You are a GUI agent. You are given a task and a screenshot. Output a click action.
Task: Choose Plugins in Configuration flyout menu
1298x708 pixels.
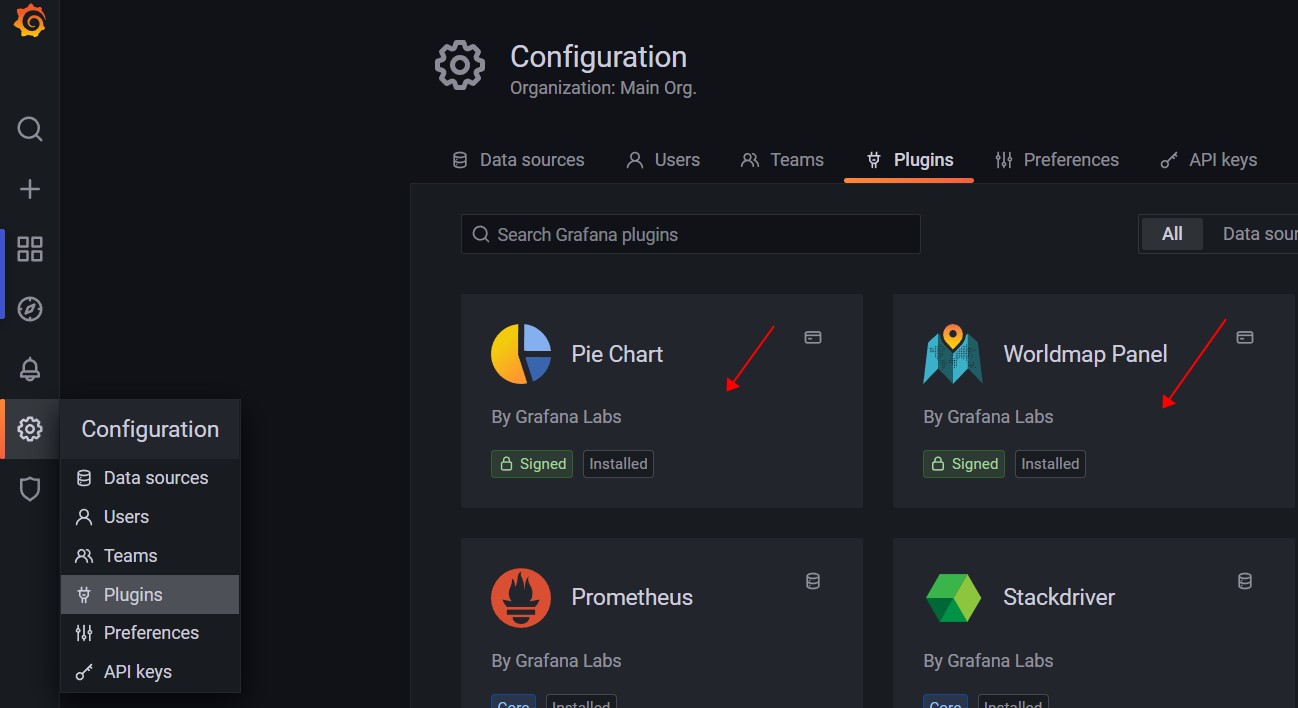click(150, 595)
